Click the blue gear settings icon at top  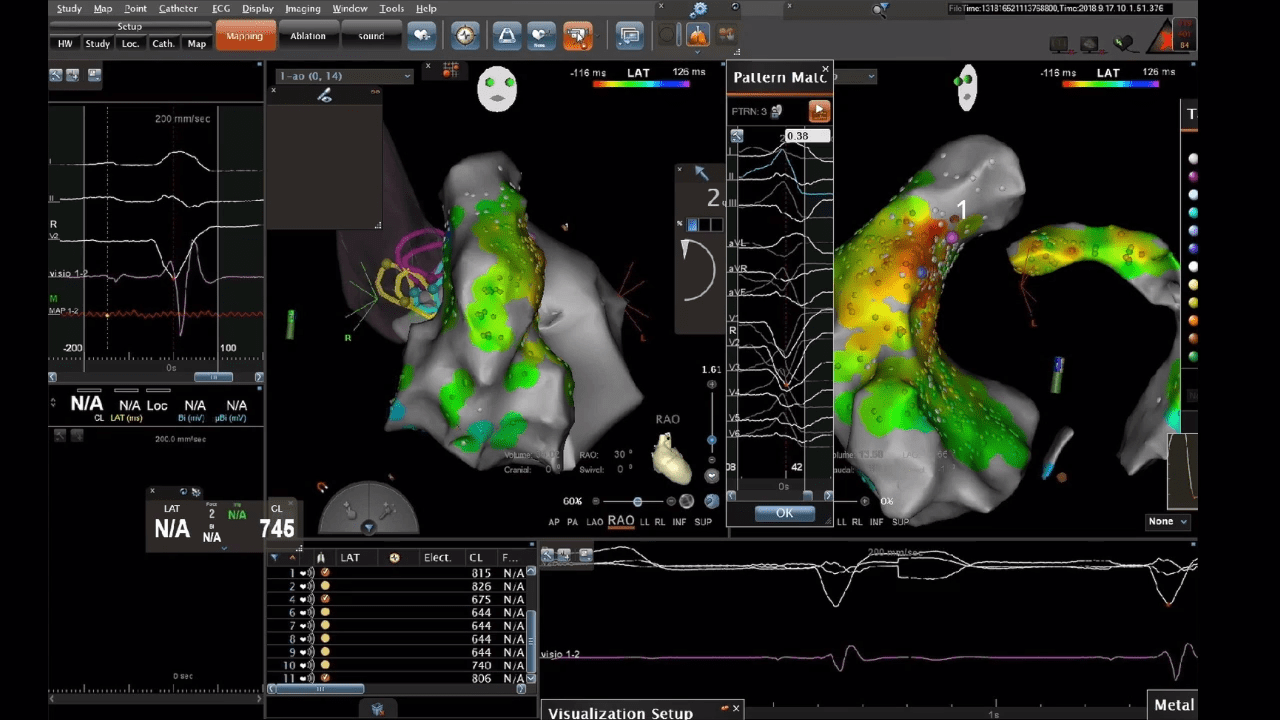coord(699,9)
